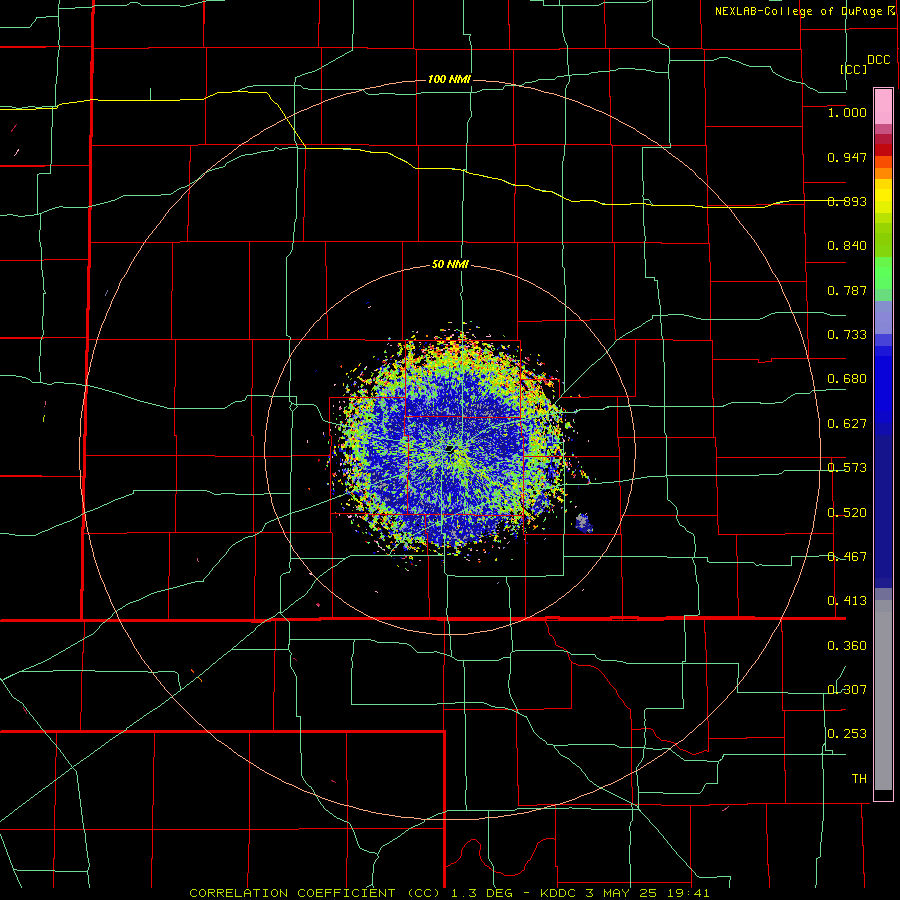Click the TH label at the legend bottom
The height and width of the screenshot is (900, 900).
[859, 779]
